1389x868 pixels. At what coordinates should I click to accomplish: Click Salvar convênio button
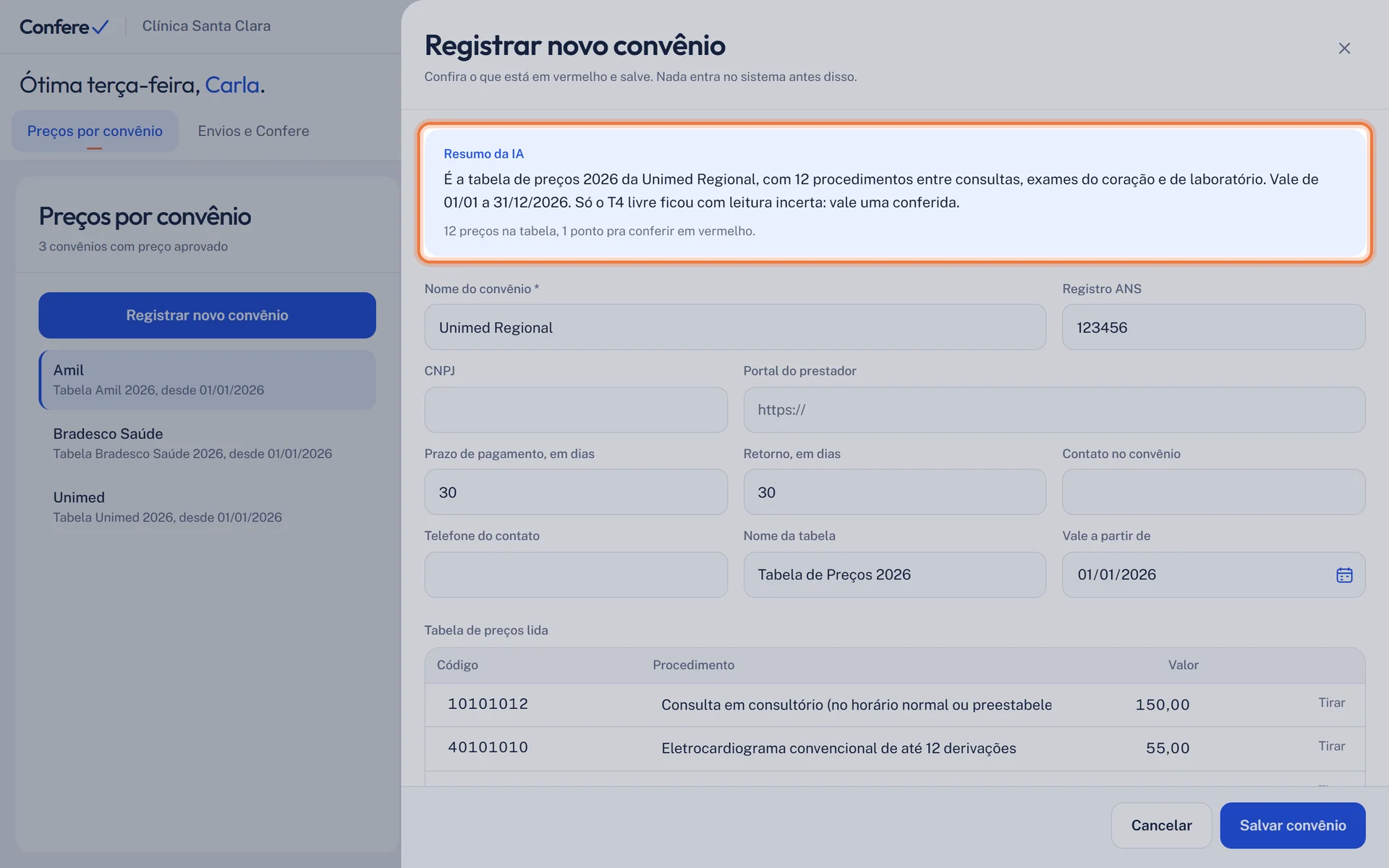coord(1293,825)
